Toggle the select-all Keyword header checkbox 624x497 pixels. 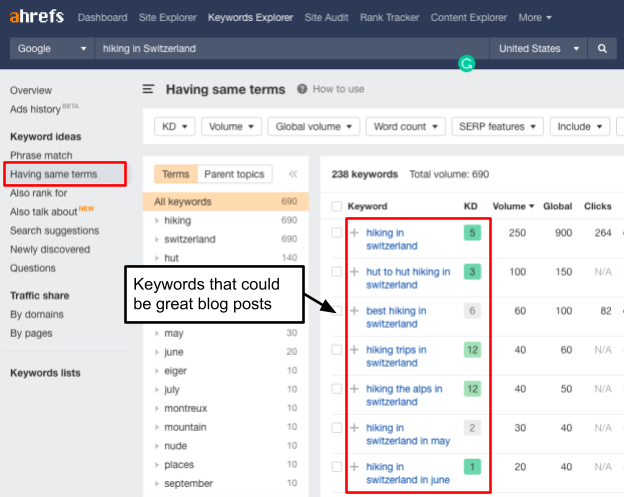tap(337, 207)
